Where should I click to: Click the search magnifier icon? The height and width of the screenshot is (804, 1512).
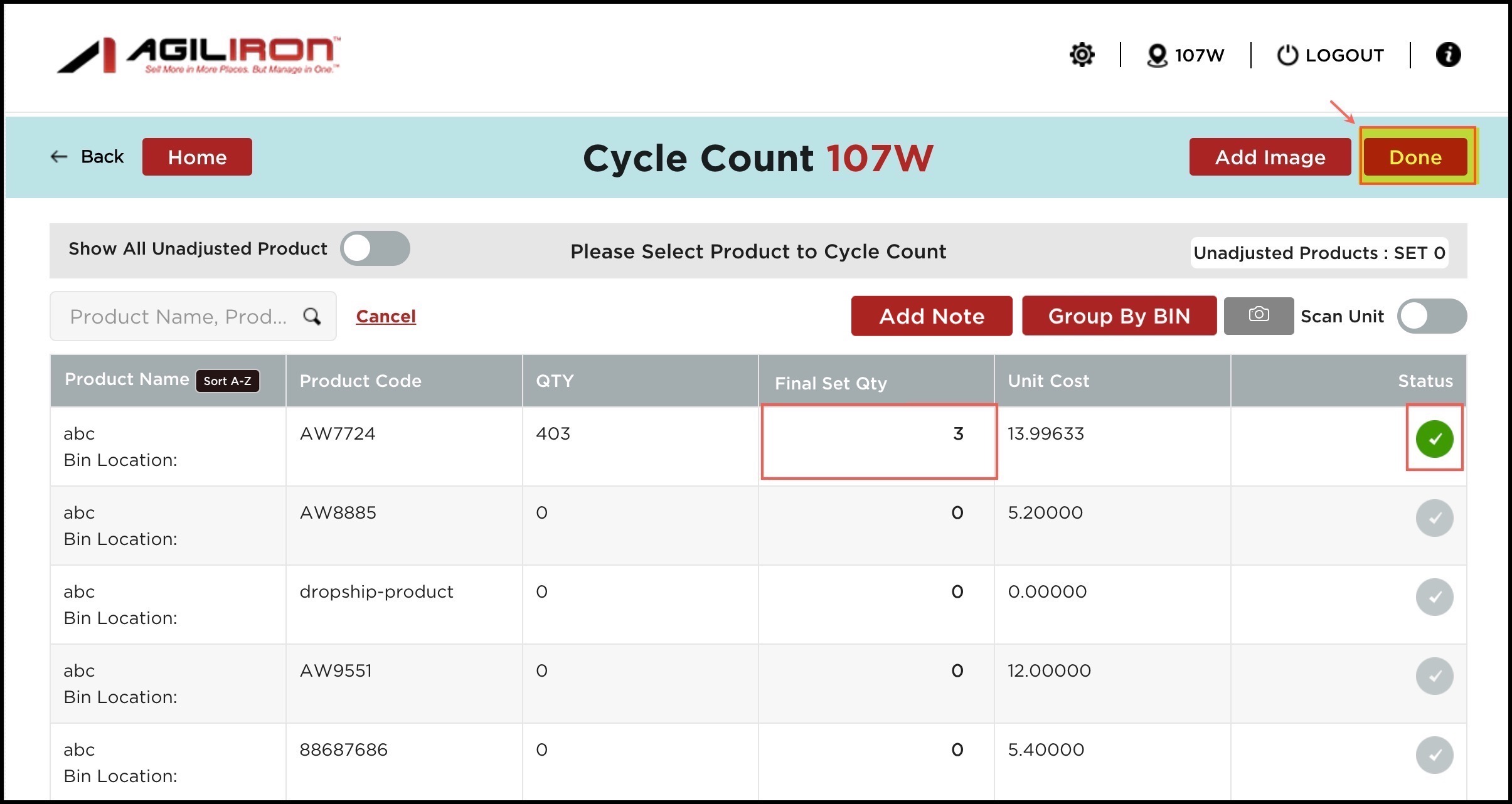coord(312,316)
